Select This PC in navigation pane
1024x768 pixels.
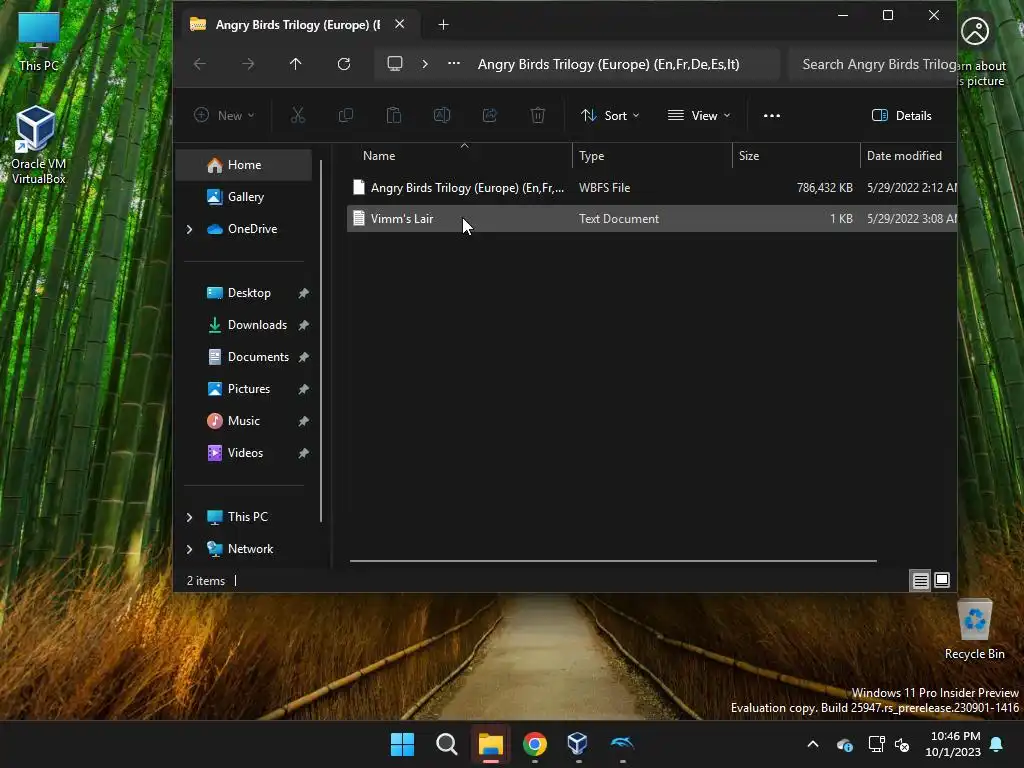point(247,517)
